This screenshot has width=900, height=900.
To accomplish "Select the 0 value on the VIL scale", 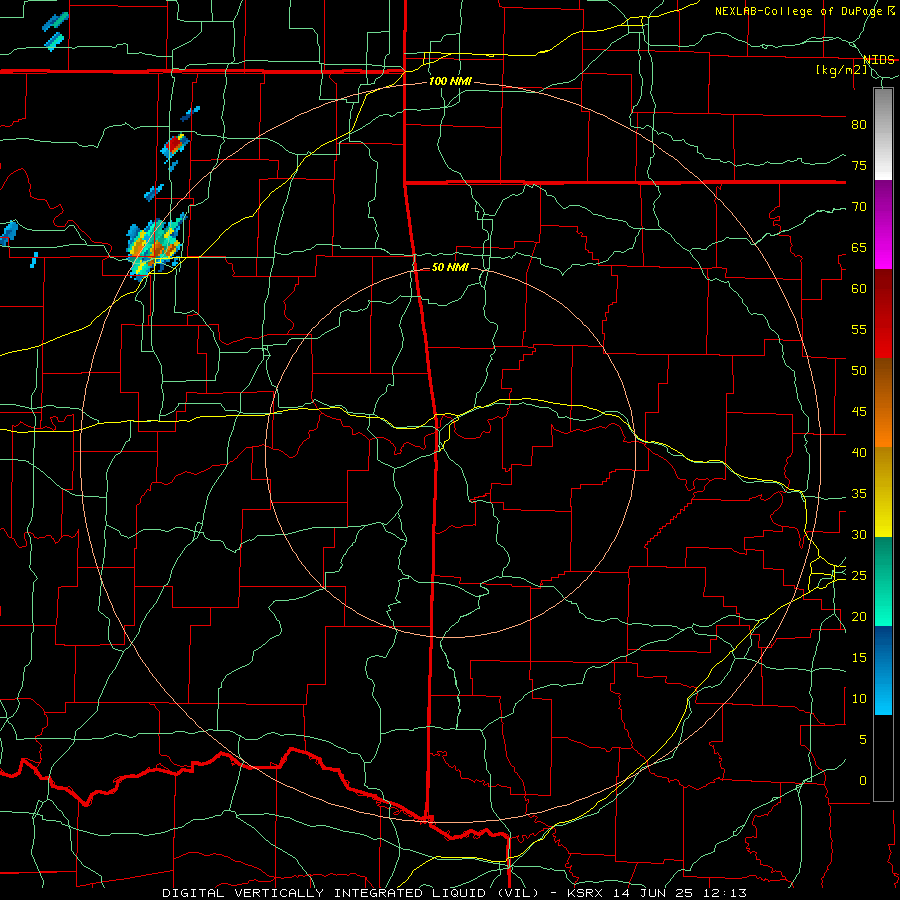I will click(x=863, y=781).
